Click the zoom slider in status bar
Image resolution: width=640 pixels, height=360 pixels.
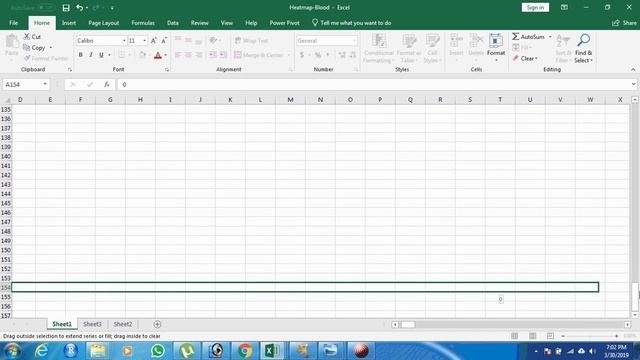590,336
